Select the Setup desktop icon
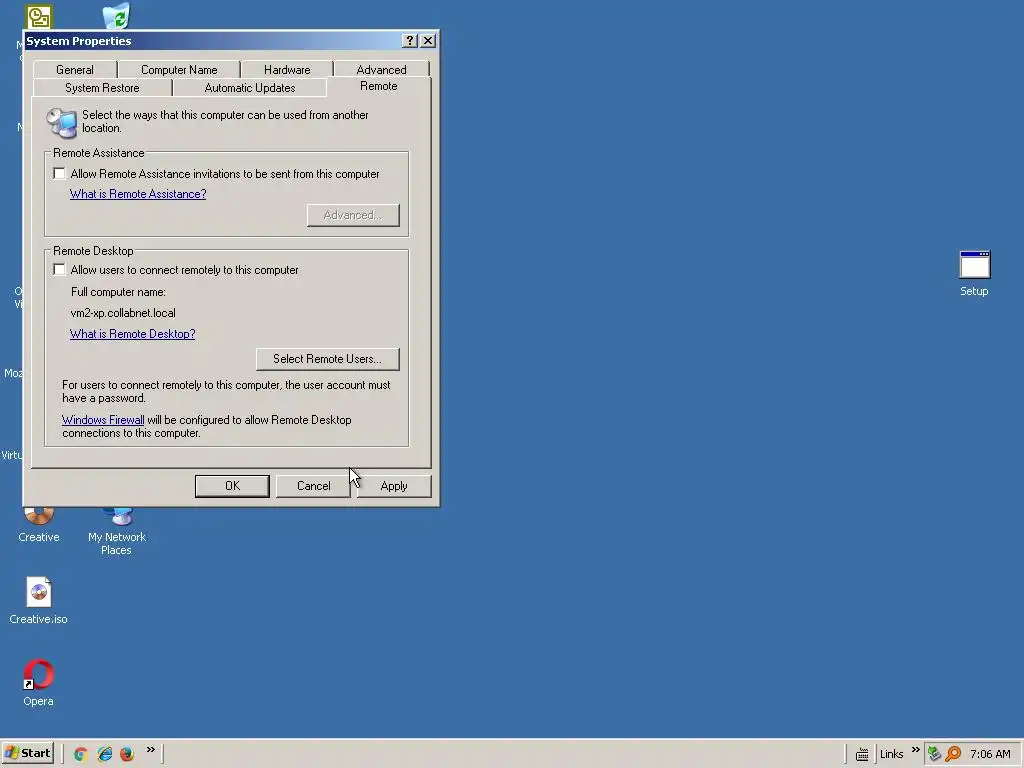Image resolution: width=1024 pixels, height=768 pixels. pyautogui.click(x=974, y=274)
